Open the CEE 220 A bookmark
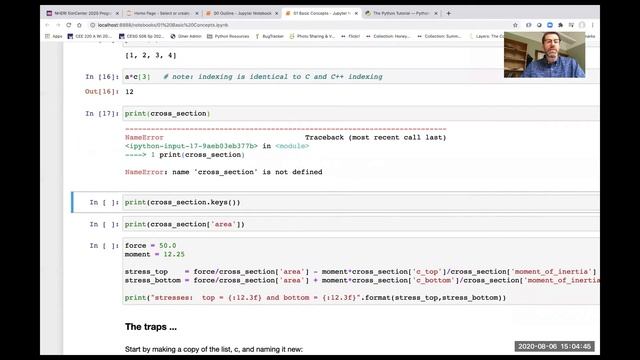The image size is (640, 360). [x=89, y=36]
